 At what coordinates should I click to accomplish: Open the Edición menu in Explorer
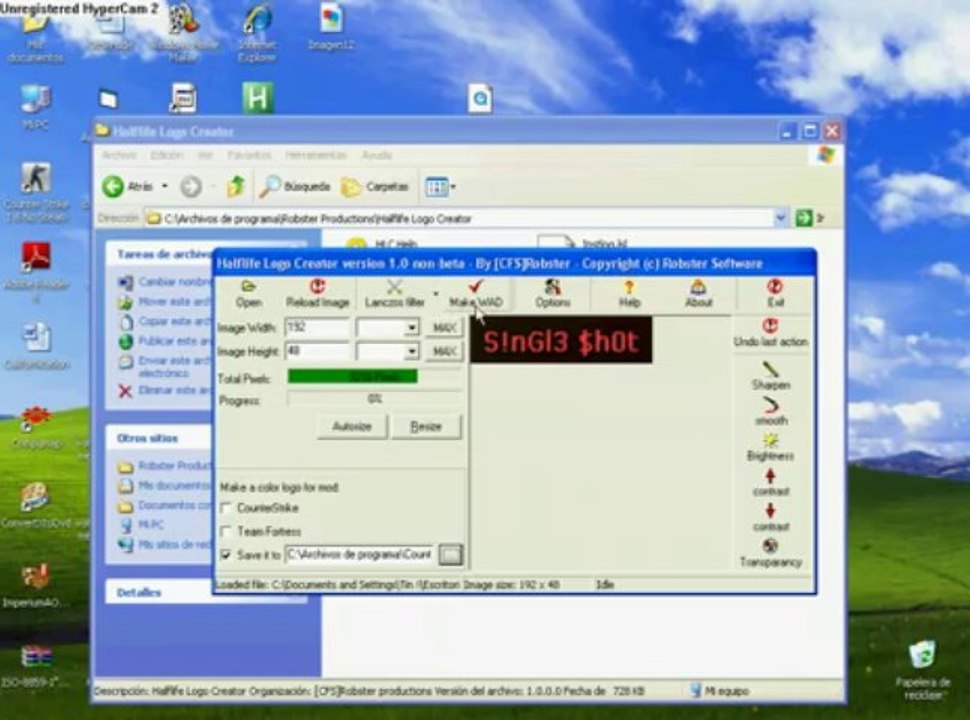click(167, 155)
